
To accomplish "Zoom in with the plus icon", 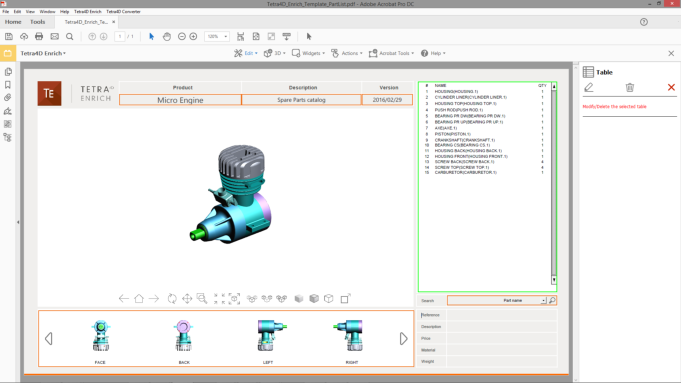I will [193, 36].
